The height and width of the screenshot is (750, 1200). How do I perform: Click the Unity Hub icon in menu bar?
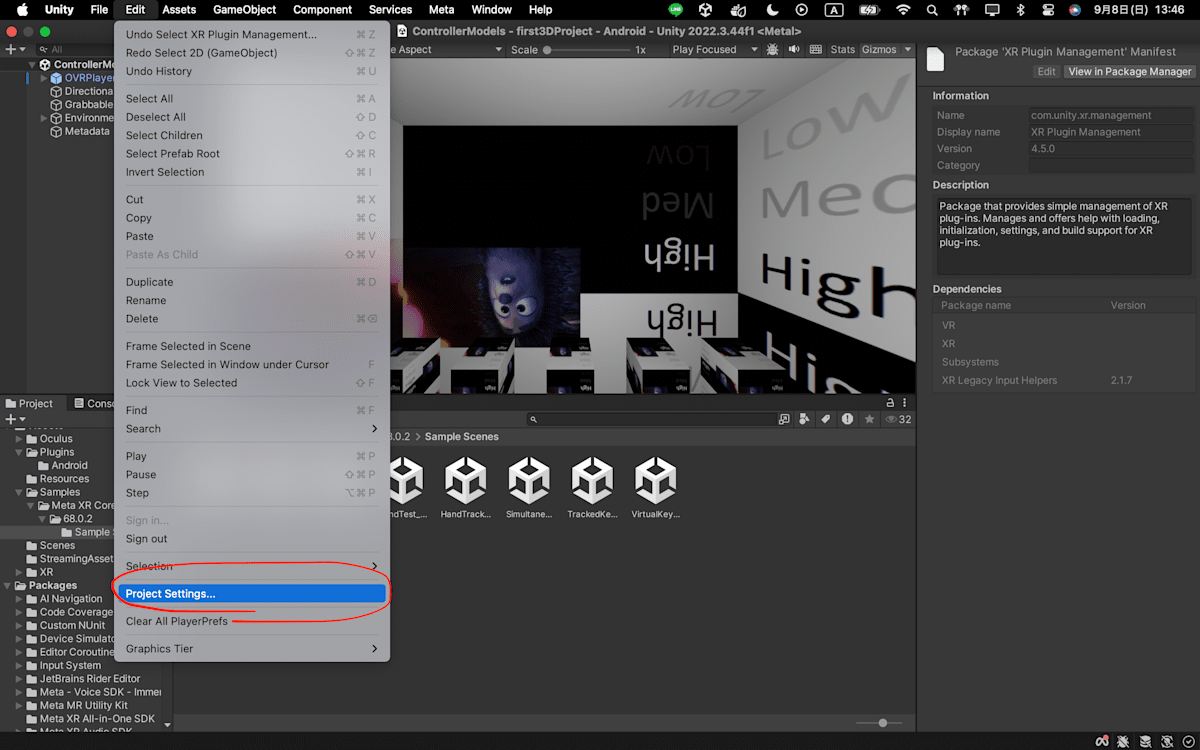(x=705, y=10)
